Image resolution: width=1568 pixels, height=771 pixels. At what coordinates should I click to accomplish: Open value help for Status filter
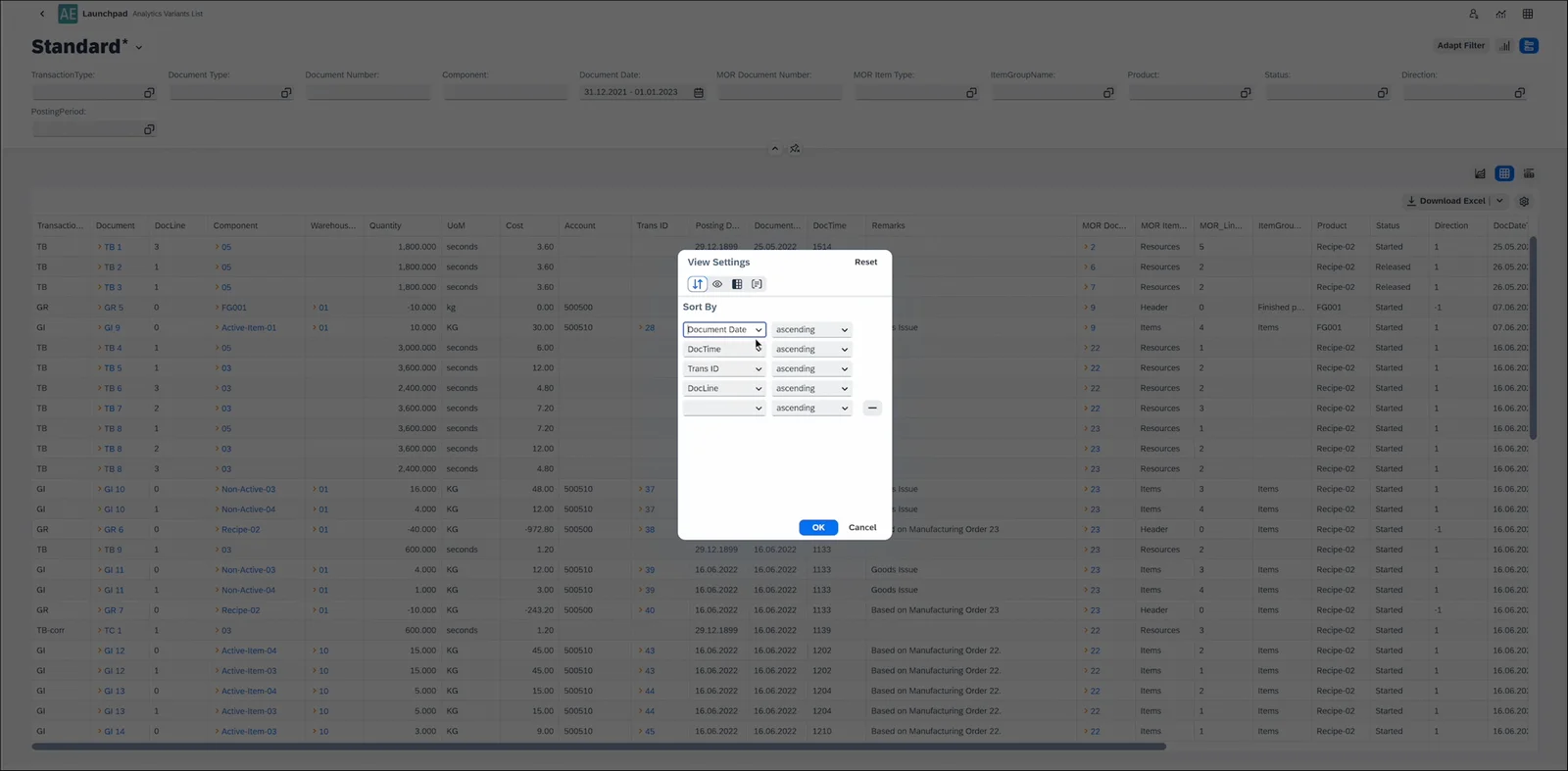(x=1383, y=93)
